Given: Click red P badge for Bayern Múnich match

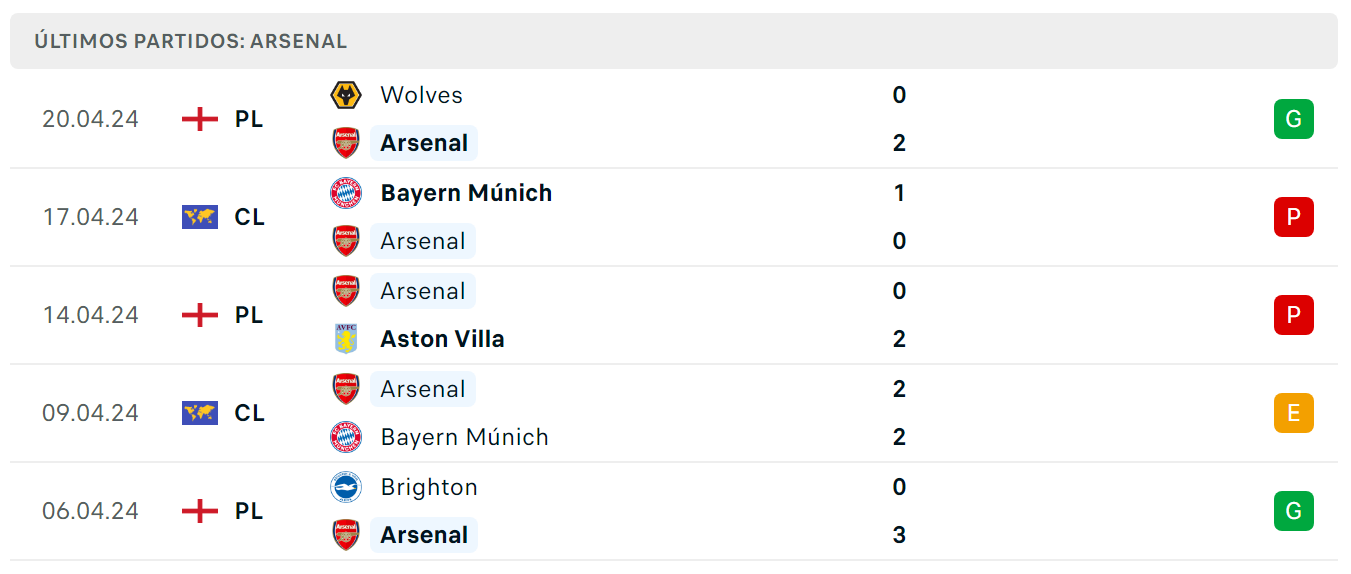Looking at the screenshot, I should pyautogui.click(x=1293, y=217).
